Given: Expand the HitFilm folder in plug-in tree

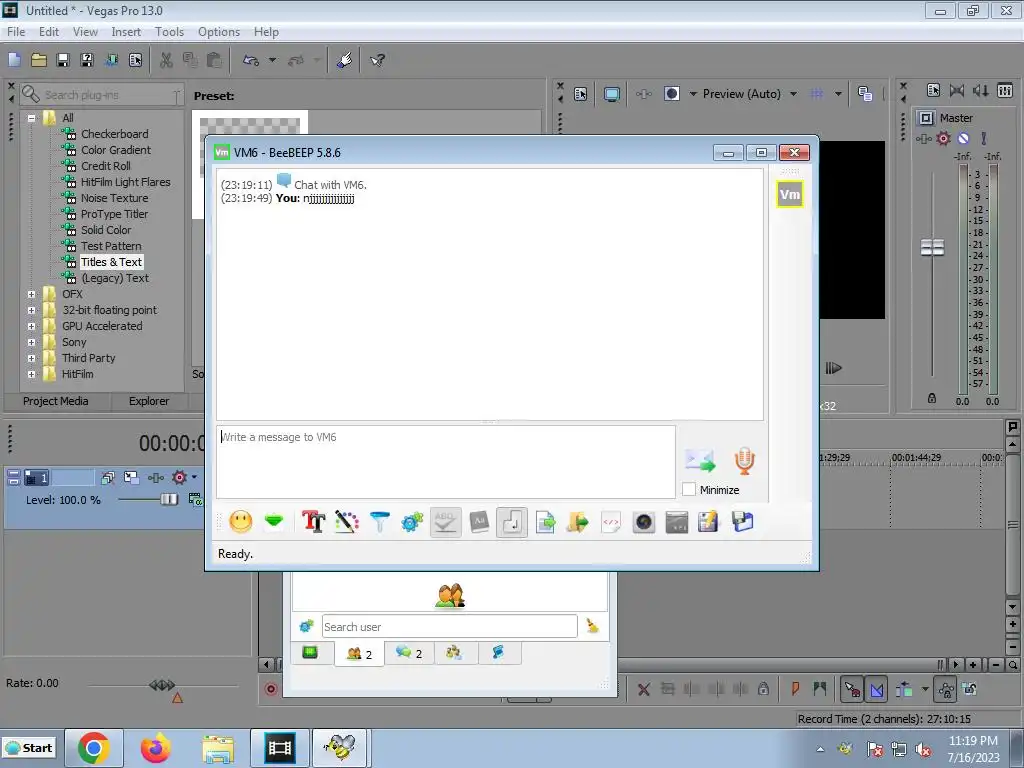Looking at the screenshot, I should (x=31, y=374).
